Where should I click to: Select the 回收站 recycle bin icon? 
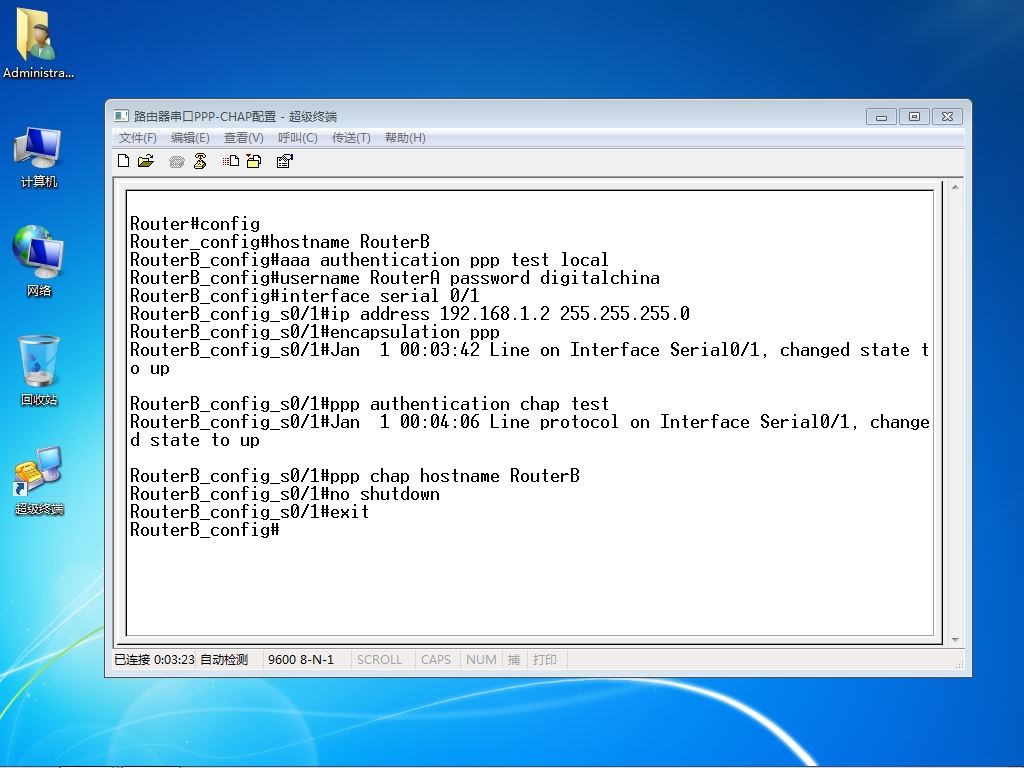click(x=39, y=370)
